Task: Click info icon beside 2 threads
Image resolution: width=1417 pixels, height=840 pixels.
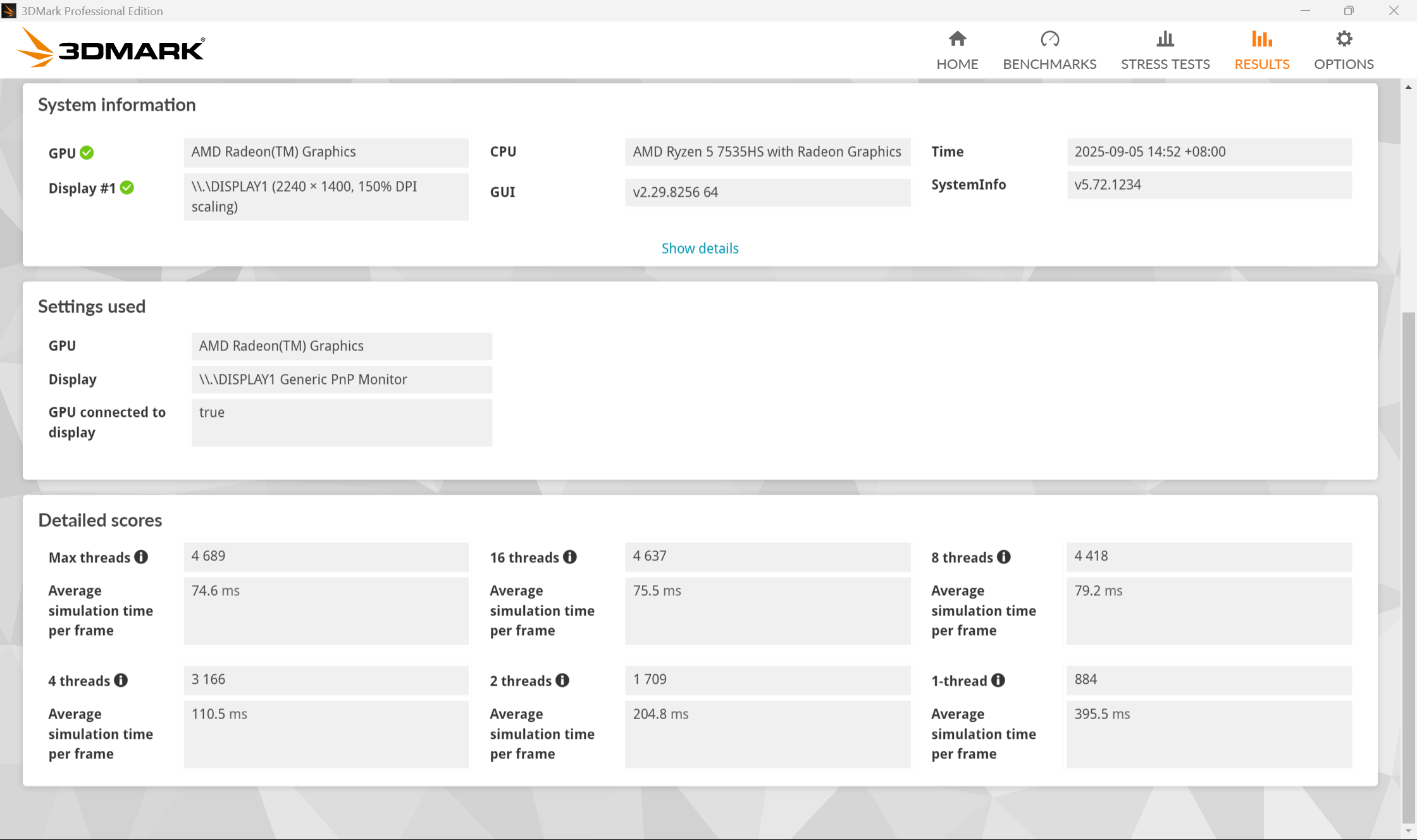Action: coord(562,680)
